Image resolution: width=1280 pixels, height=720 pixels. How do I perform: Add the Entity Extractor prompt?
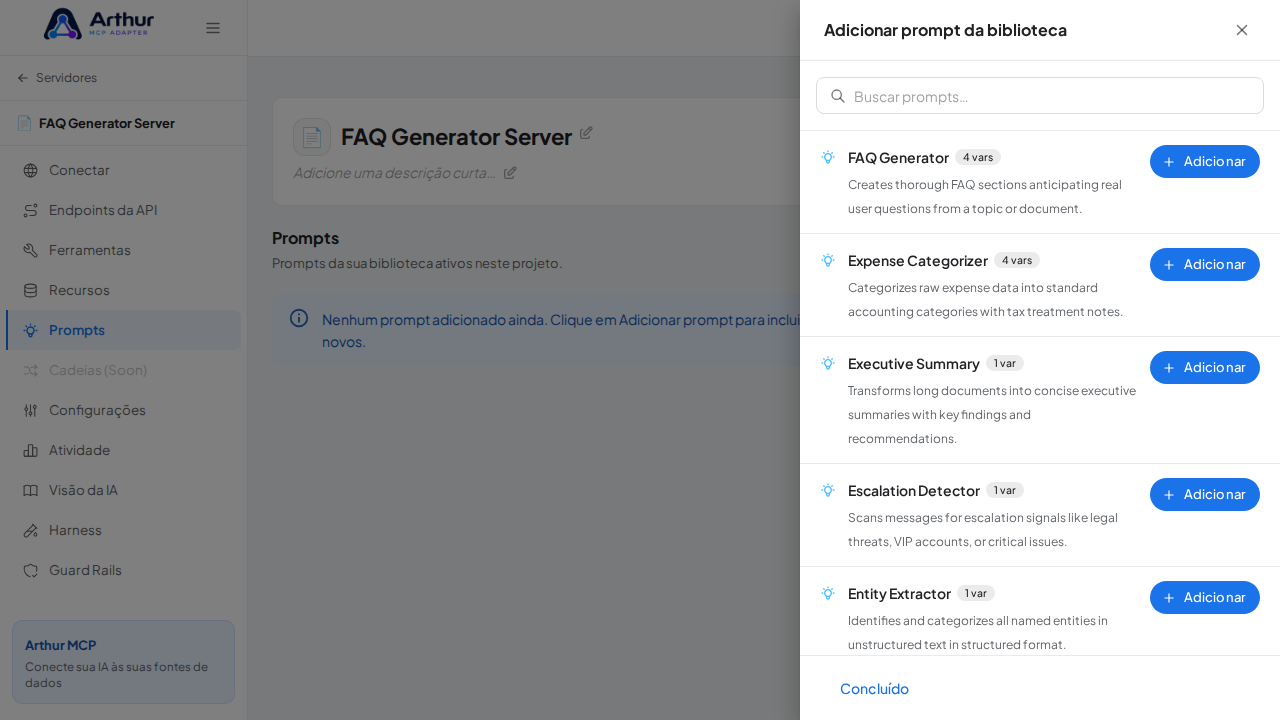click(x=1205, y=597)
